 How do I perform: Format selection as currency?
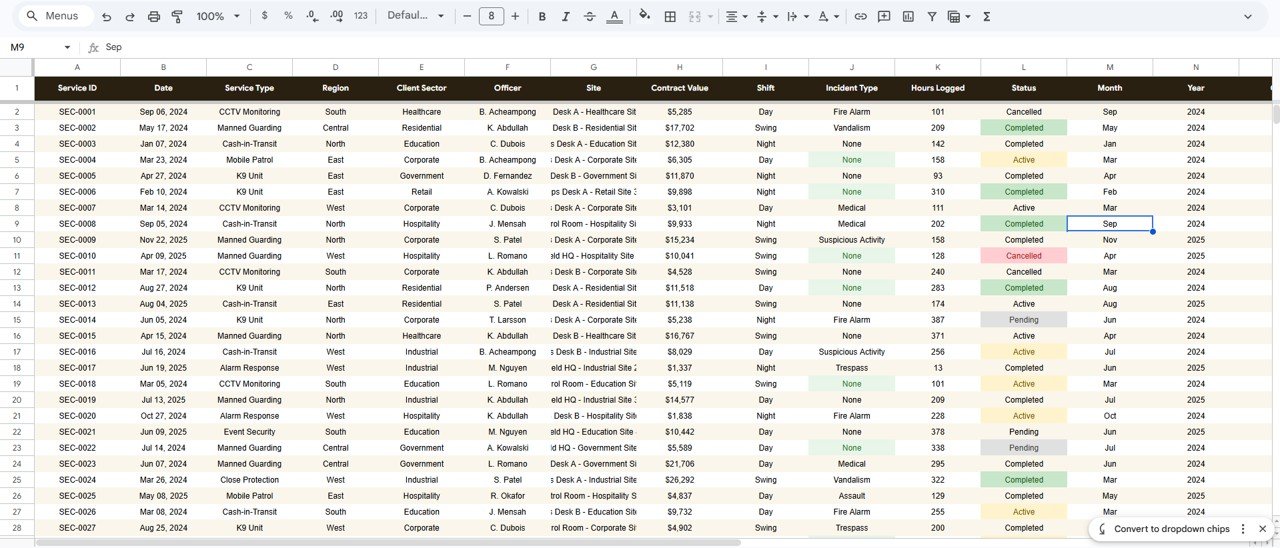click(264, 16)
